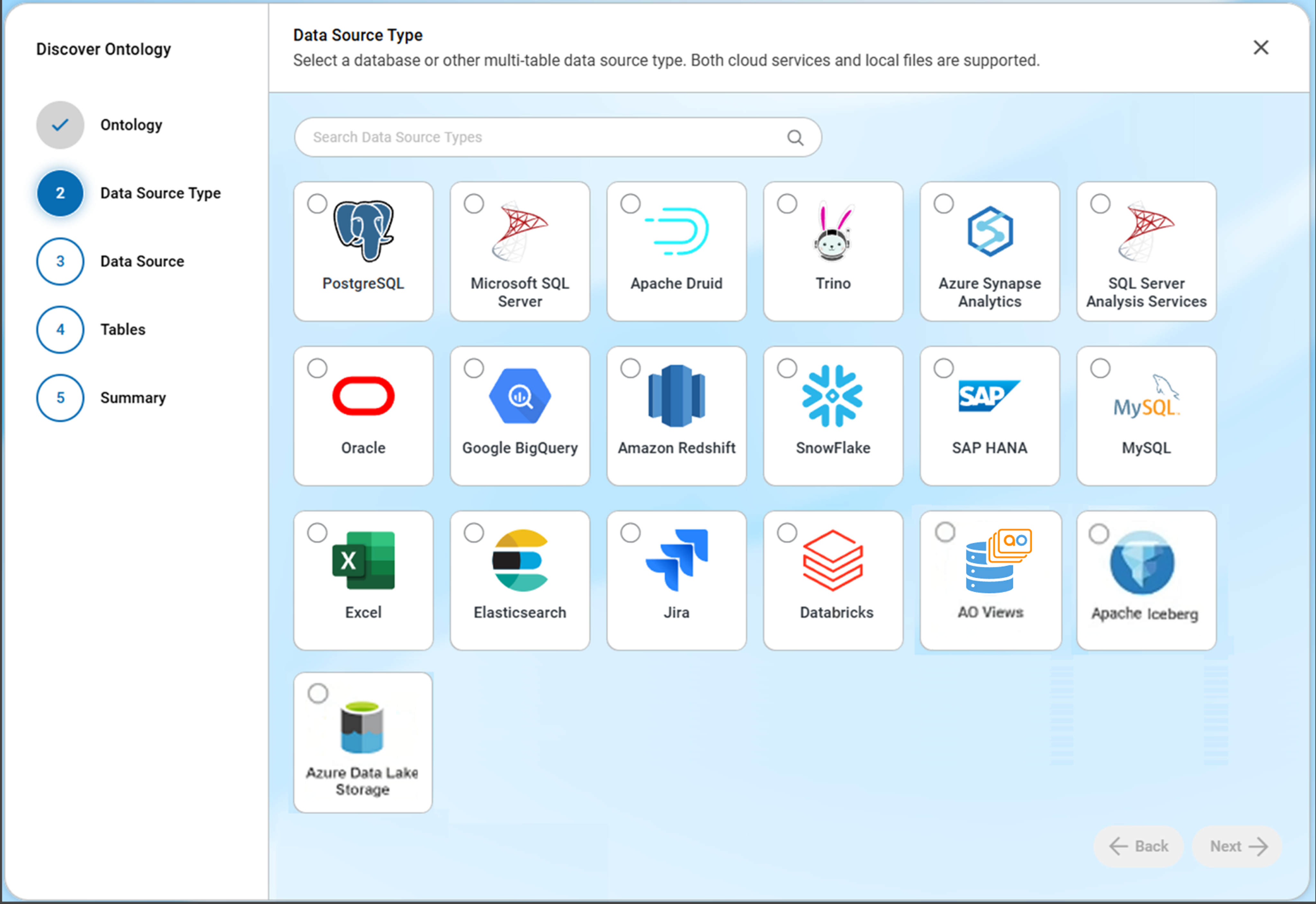Screen dimensions: 1316x904
Task: Click the Databricks stacked layers icon
Action: point(832,560)
